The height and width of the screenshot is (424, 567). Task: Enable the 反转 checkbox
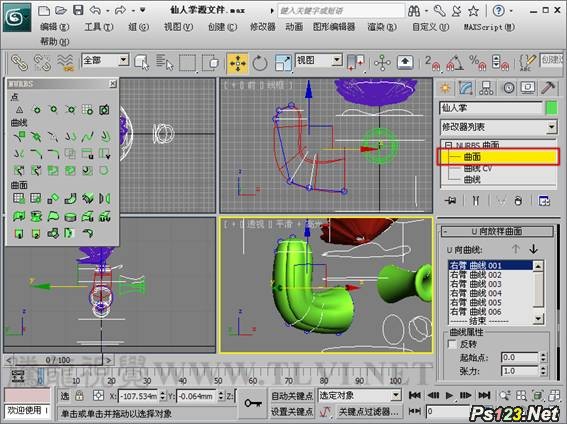pyautogui.click(x=452, y=344)
